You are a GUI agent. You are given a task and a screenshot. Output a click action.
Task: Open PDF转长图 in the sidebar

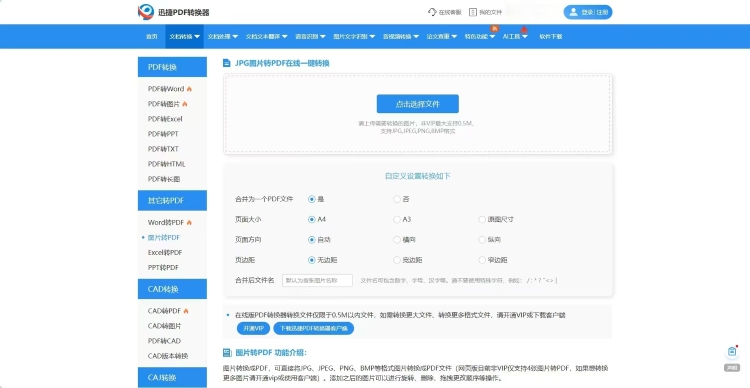coord(164,179)
